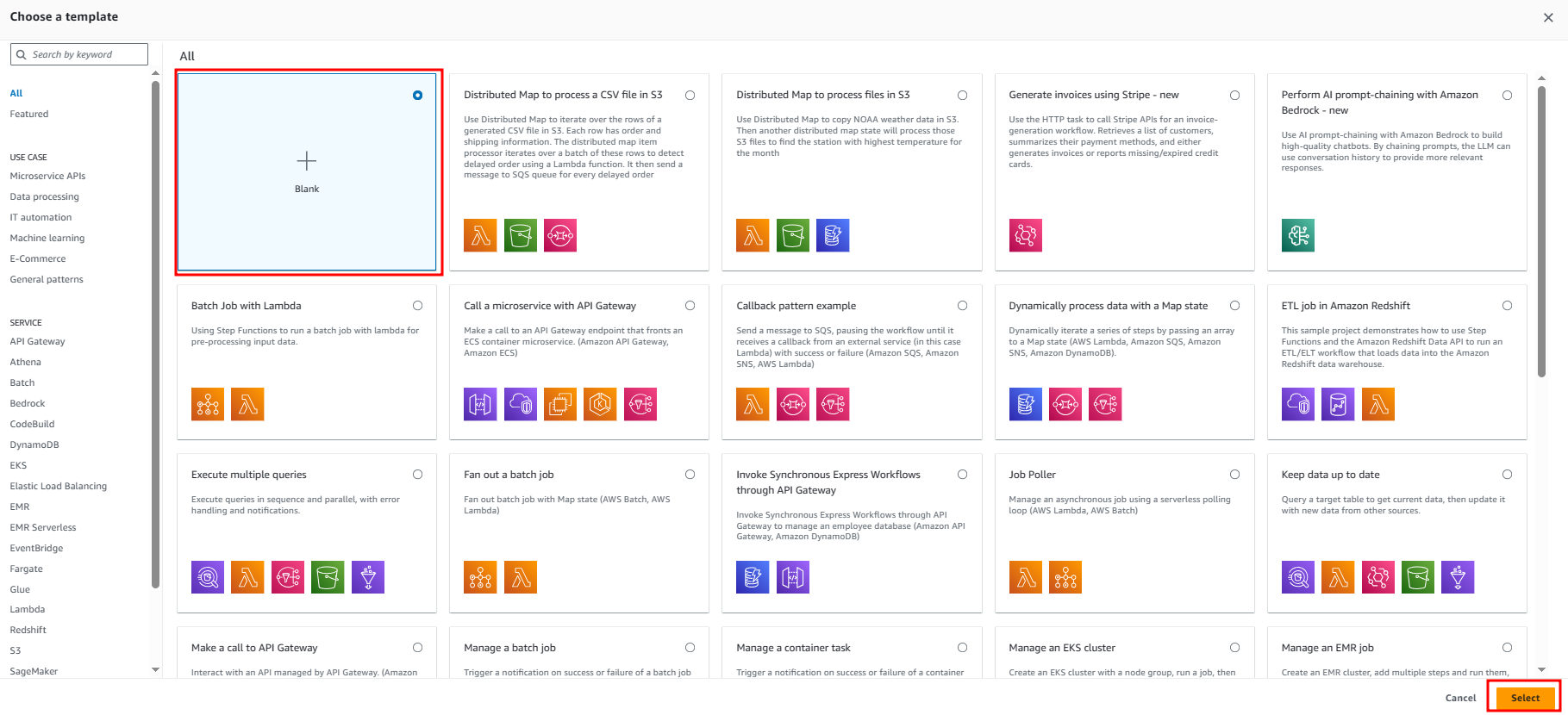
Task: Click Glue icon in Keep data up to date card
Action: pos(1458,577)
